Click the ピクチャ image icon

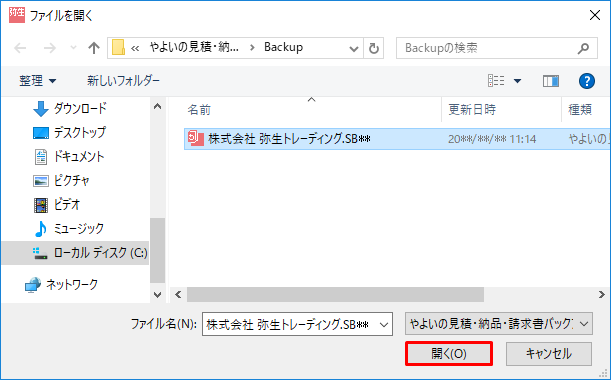coord(41,181)
